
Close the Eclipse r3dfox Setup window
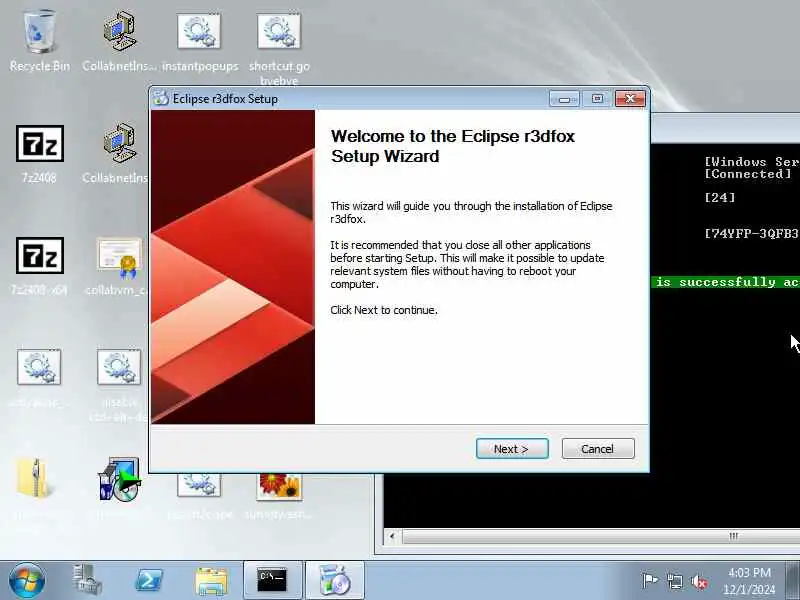click(630, 98)
